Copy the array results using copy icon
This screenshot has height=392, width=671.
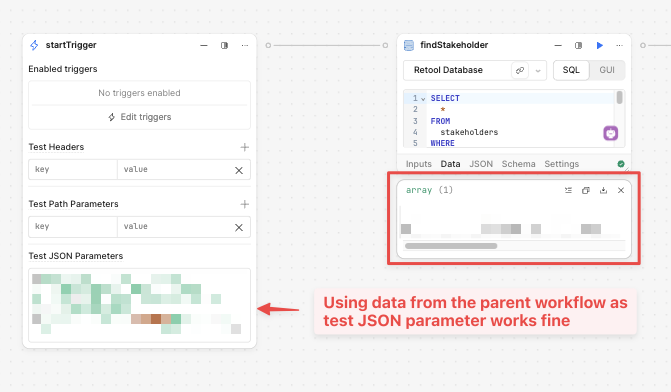pos(586,190)
